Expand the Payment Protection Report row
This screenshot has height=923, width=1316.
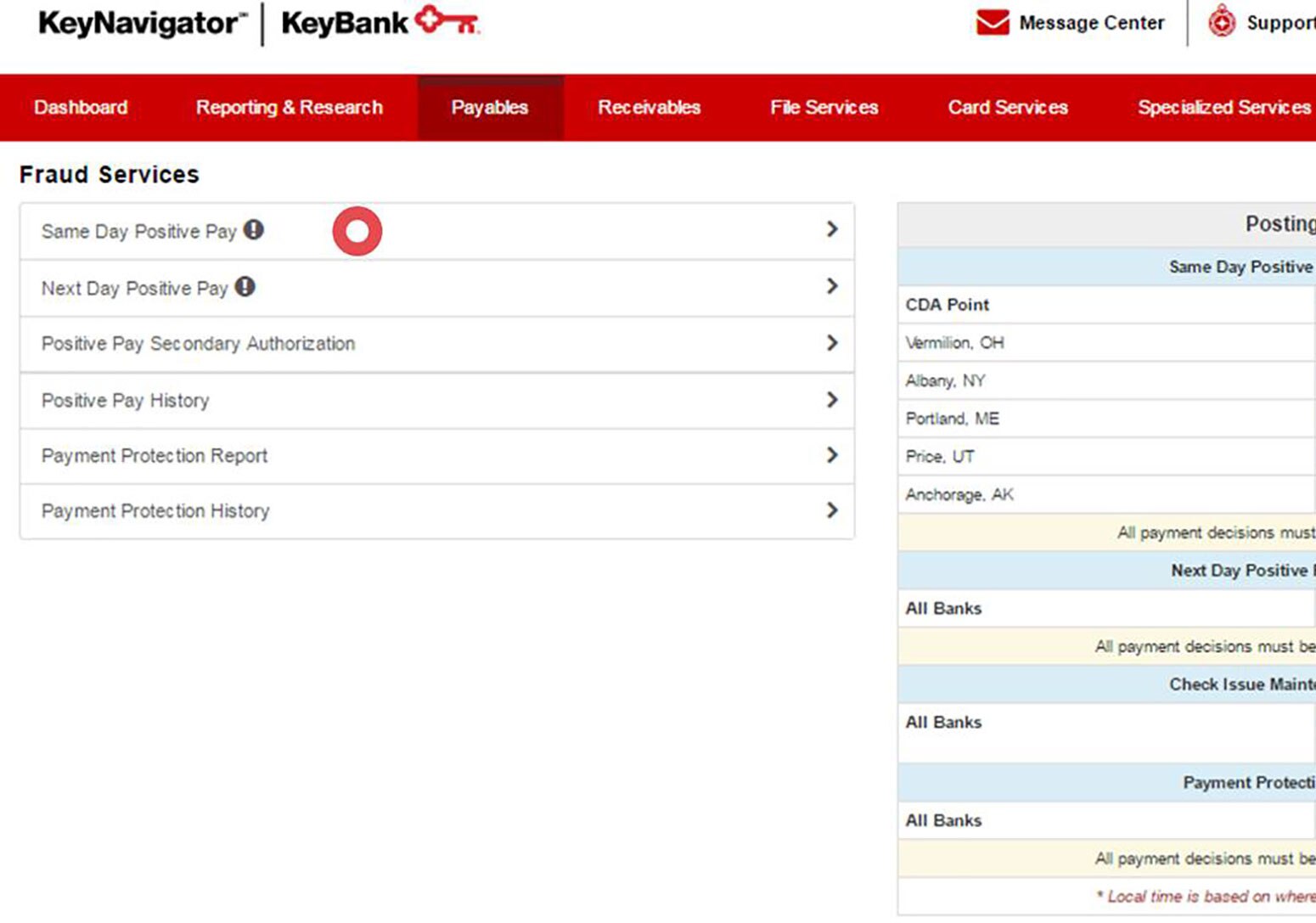pyautogui.click(x=833, y=455)
